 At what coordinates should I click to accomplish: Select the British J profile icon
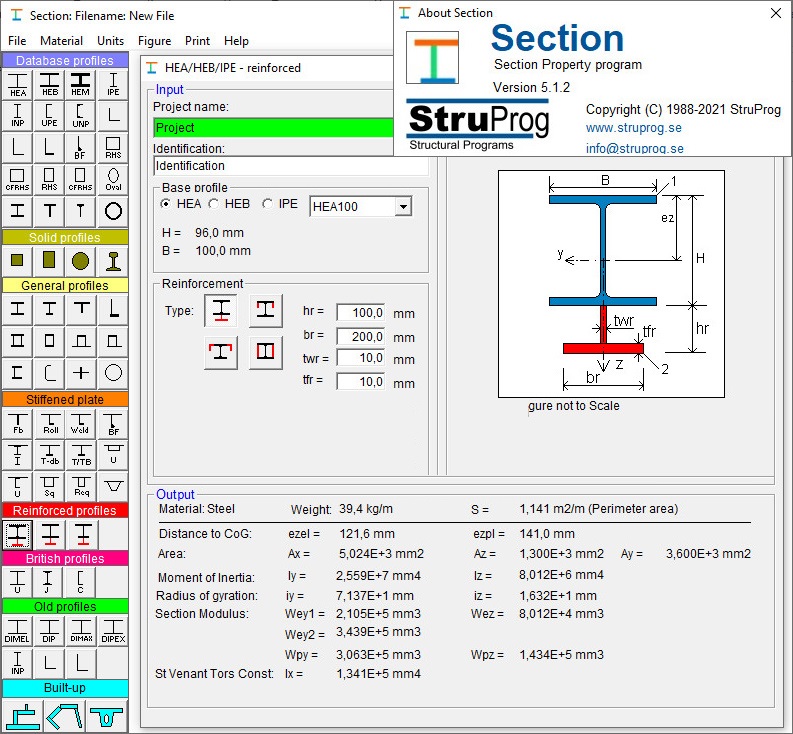[49, 581]
